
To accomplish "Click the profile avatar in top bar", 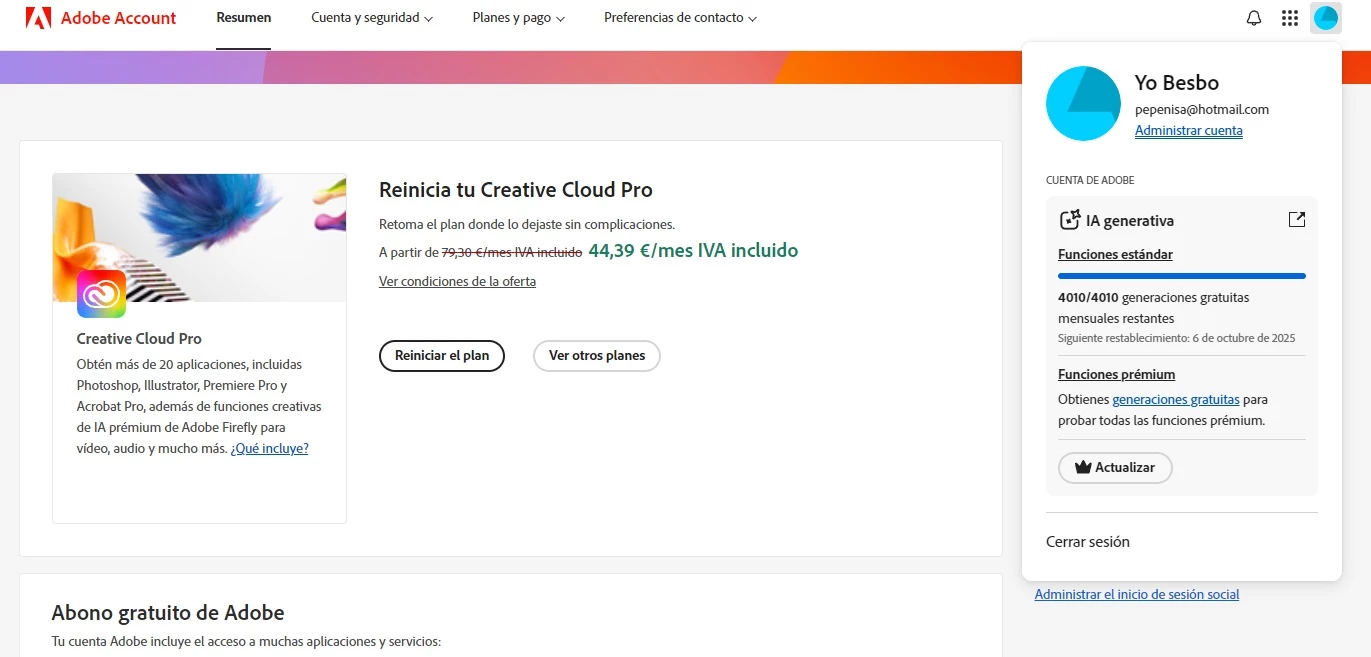I will [x=1325, y=18].
